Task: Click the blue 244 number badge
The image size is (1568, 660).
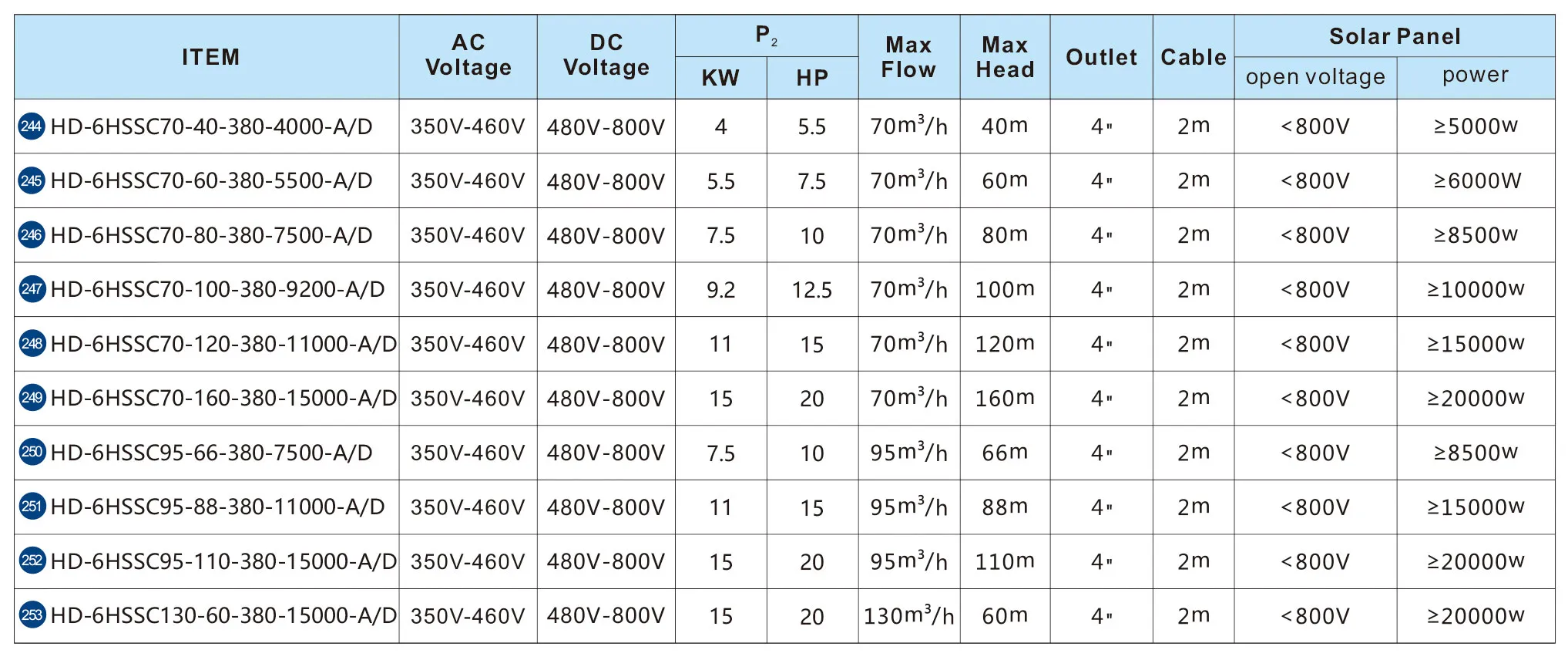Action: point(32,126)
